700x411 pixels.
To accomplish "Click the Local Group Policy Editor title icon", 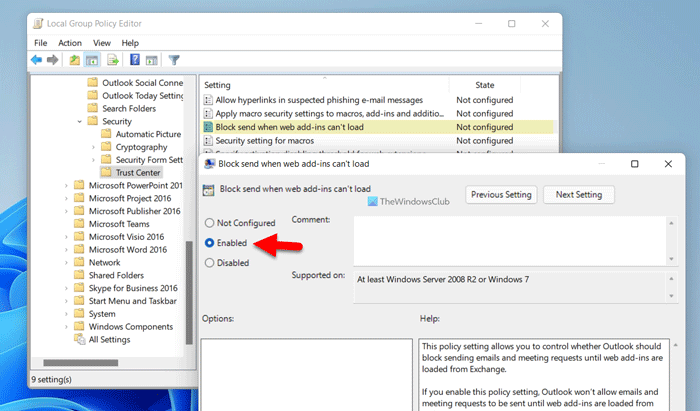I will click(38, 23).
